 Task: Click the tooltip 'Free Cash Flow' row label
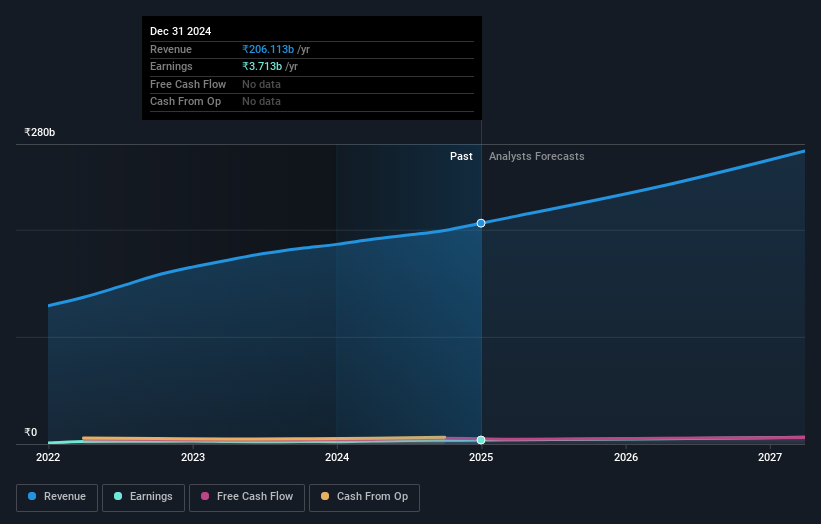point(188,84)
